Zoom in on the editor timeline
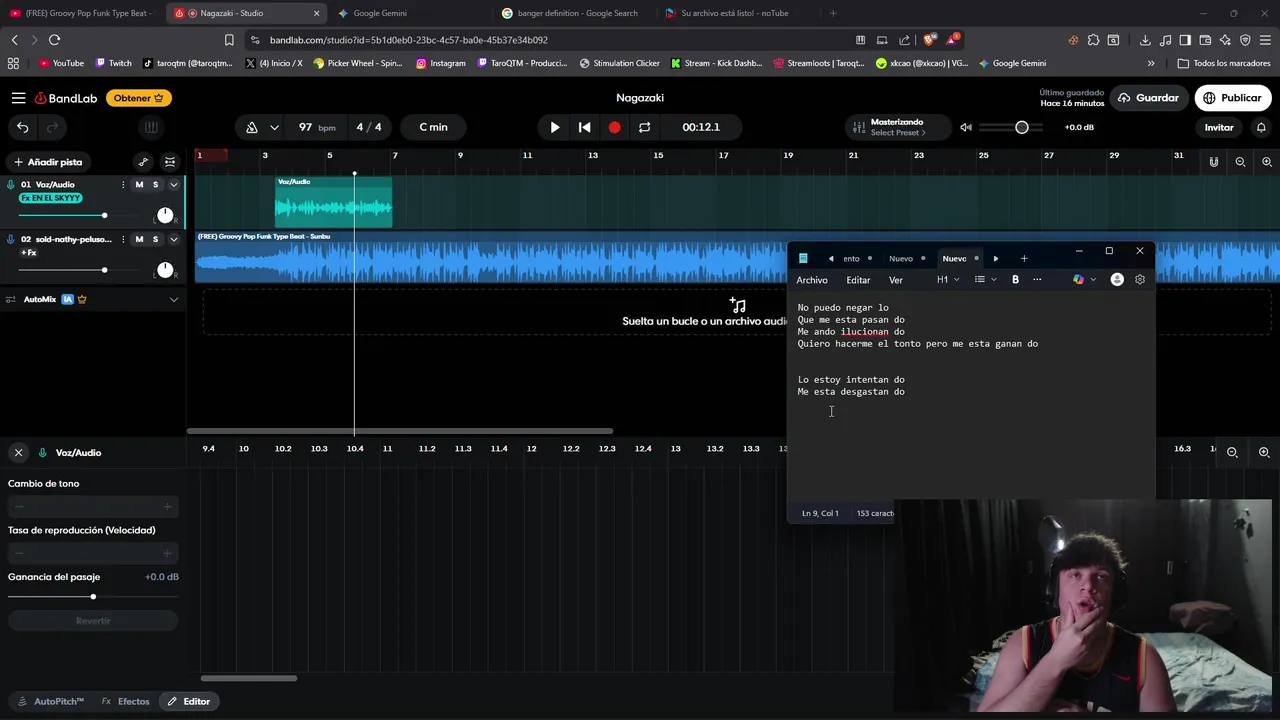 coord(1264,452)
